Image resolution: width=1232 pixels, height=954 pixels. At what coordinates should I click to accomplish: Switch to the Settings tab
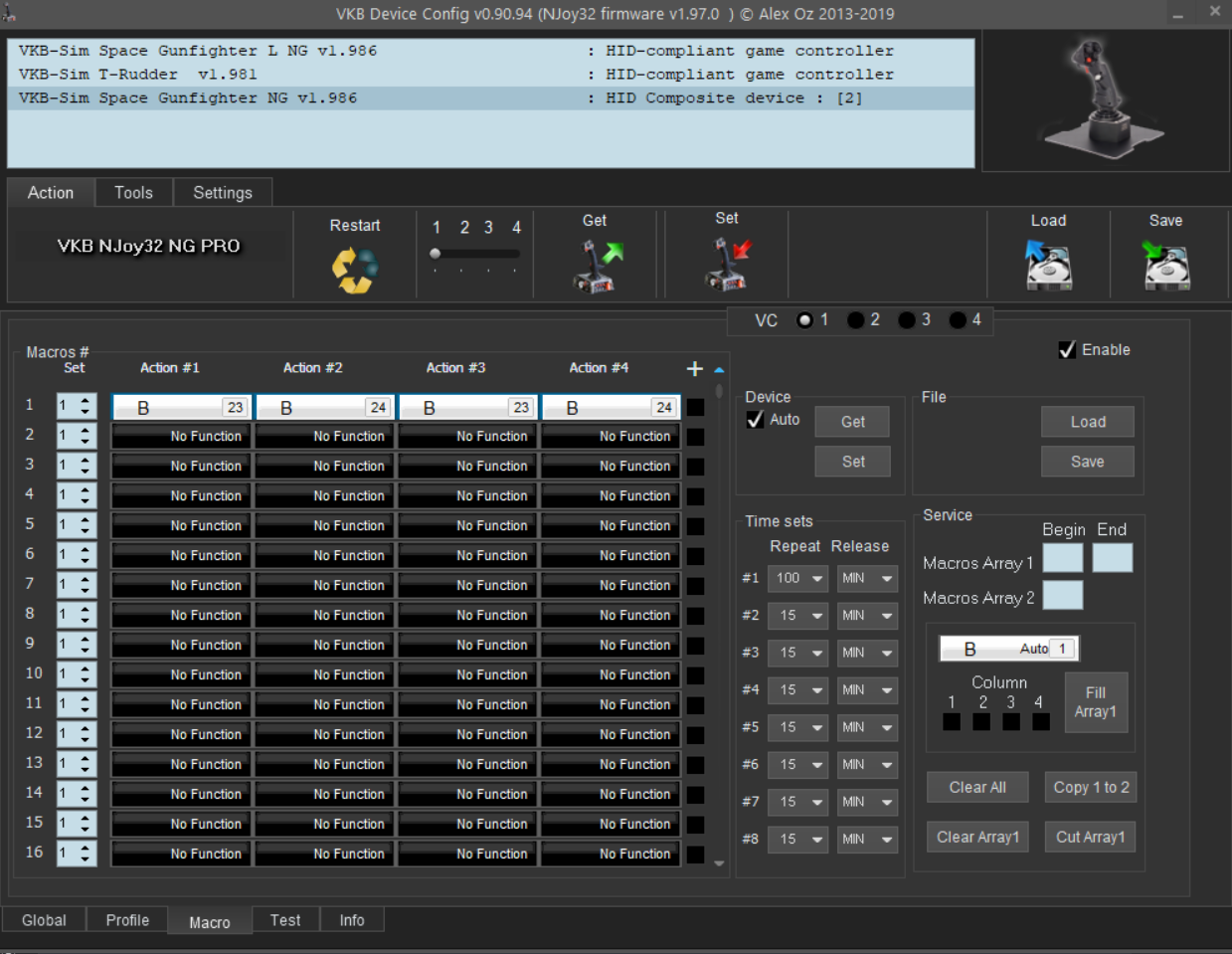223,193
